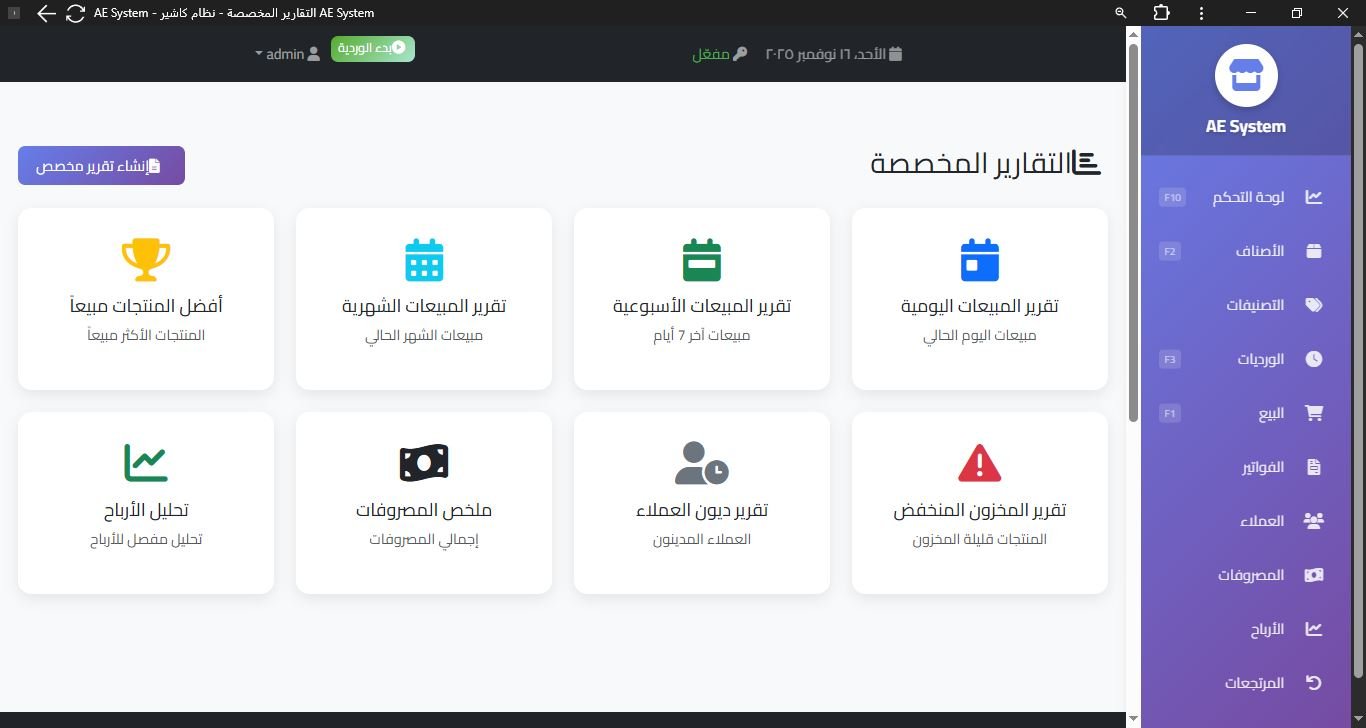Screen dimensions: 1366x728
Task: Open البيع sales cart icon
Action: click(x=1314, y=413)
